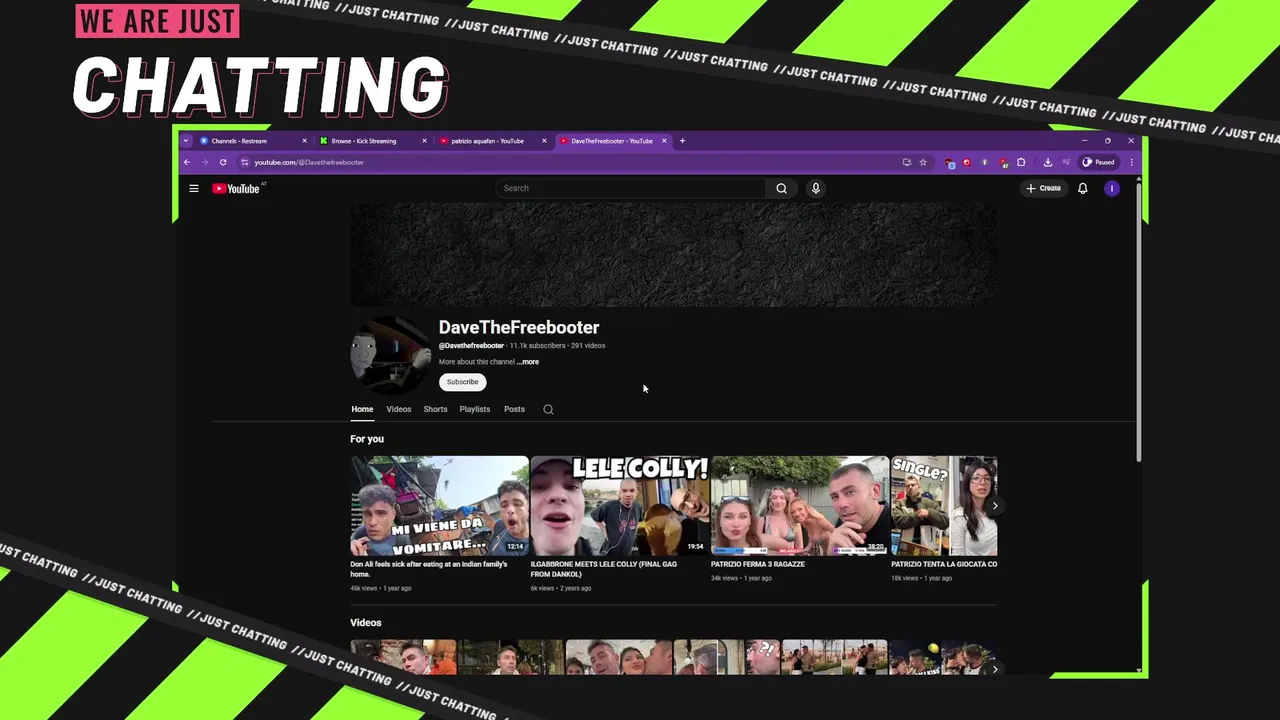Viewport: 1280px width, 720px height.
Task: Click the red circular extension icon
Action: point(966,162)
